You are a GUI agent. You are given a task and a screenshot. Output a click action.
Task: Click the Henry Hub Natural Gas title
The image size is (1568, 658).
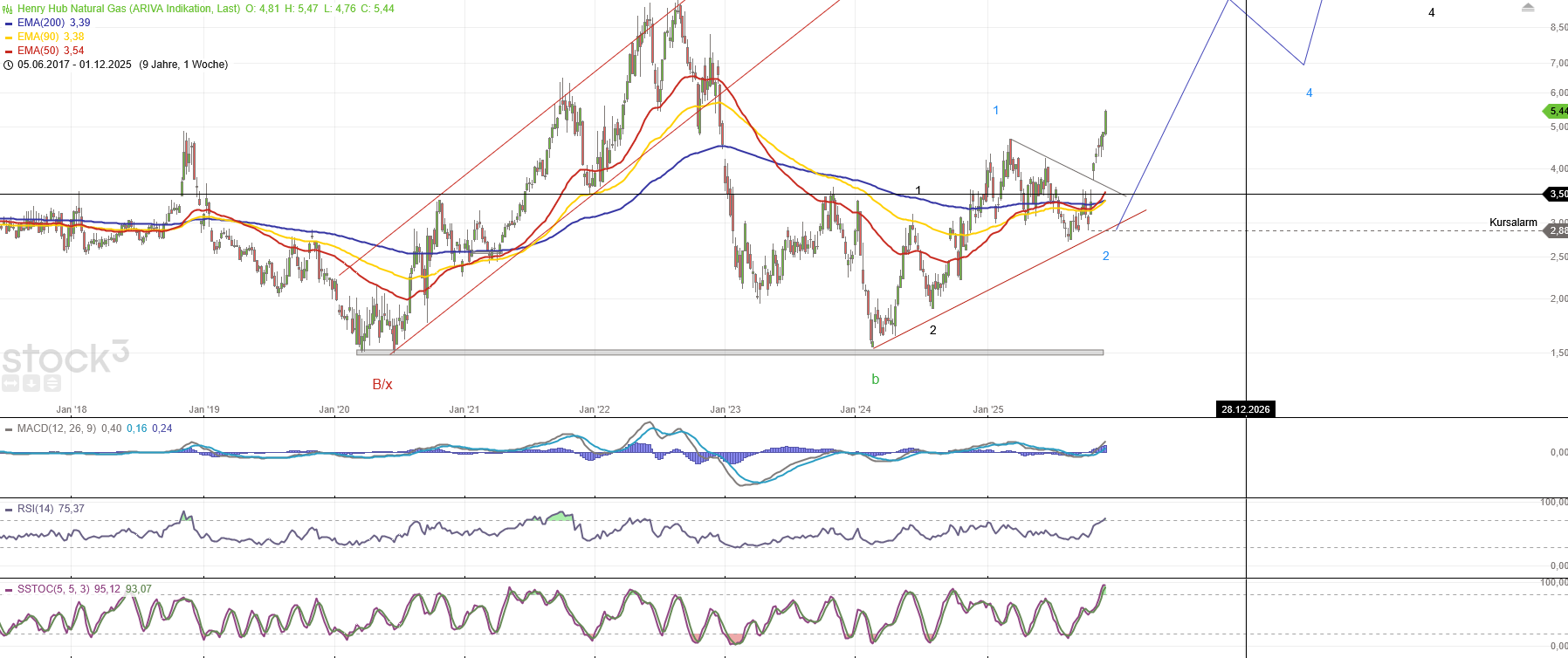pos(128,9)
